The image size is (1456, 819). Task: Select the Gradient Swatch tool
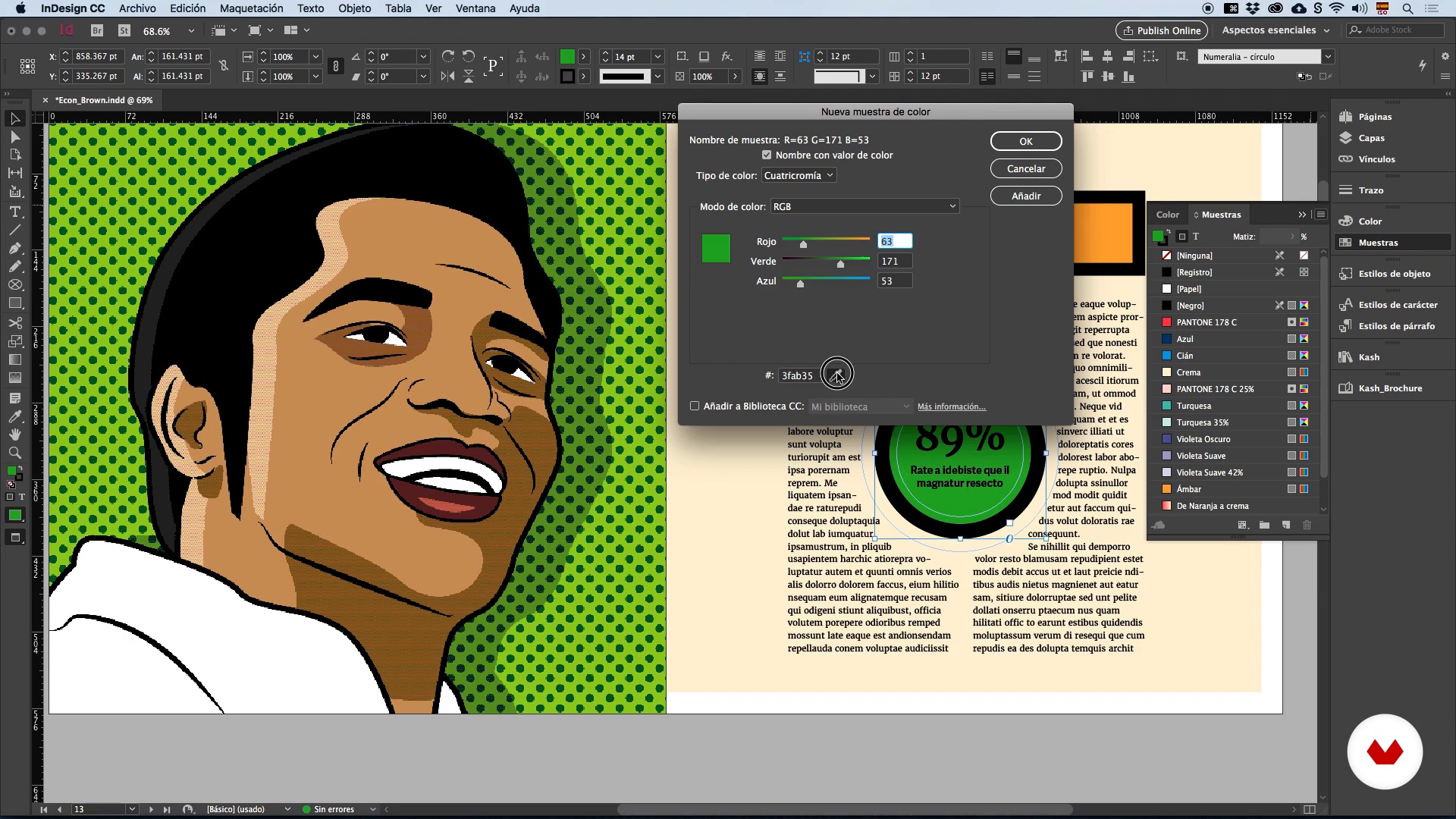point(14,359)
